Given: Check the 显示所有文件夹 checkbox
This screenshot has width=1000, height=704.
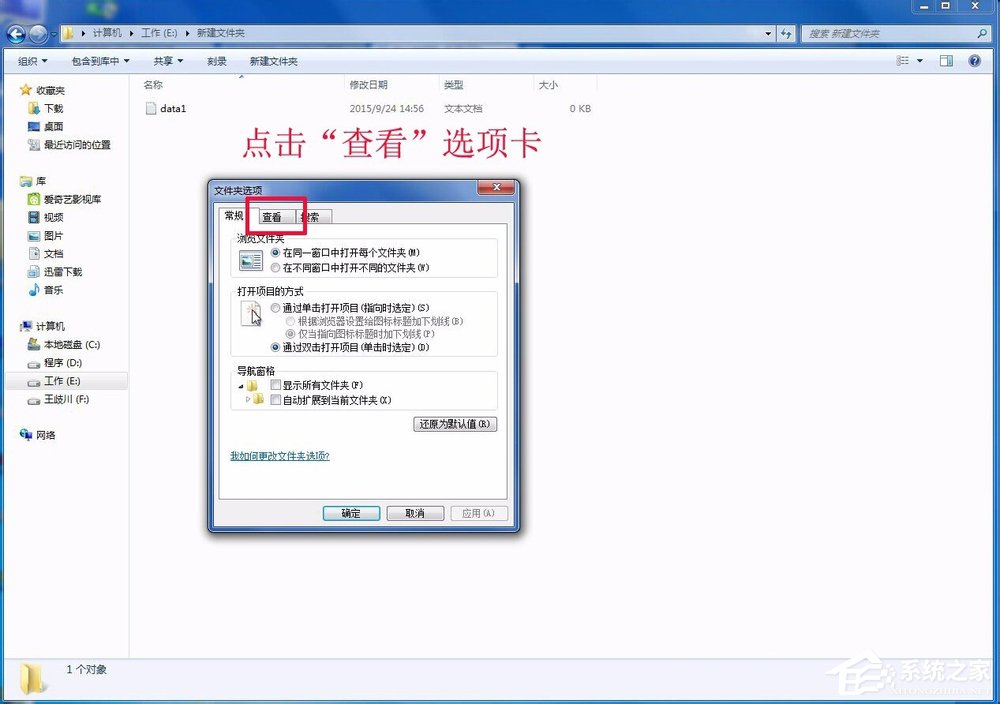Looking at the screenshot, I should point(276,383).
